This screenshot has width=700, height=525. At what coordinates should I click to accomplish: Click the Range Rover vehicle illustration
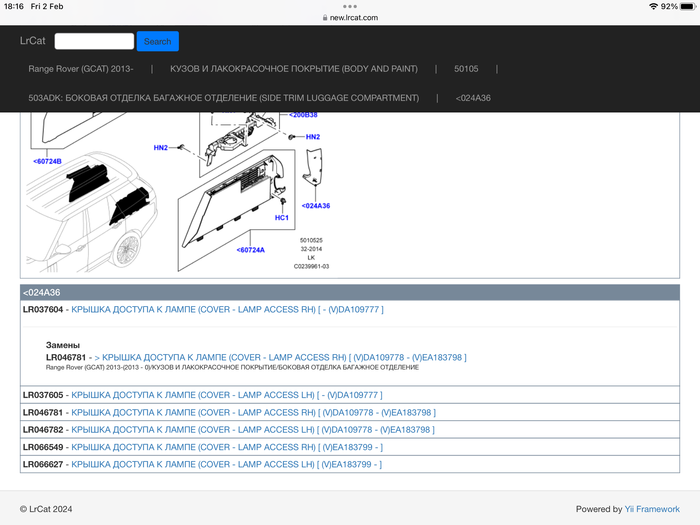click(x=91, y=212)
